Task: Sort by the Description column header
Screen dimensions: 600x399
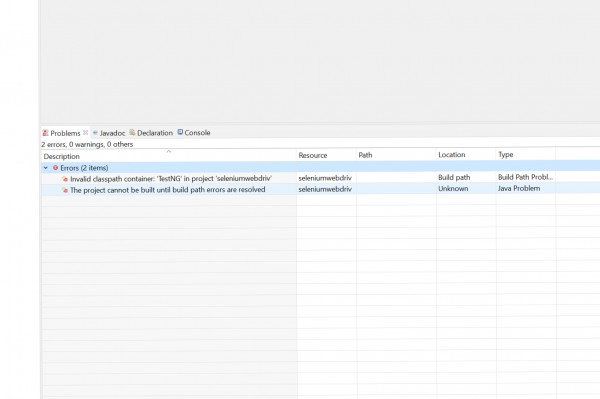Action: tap(169, 156)
